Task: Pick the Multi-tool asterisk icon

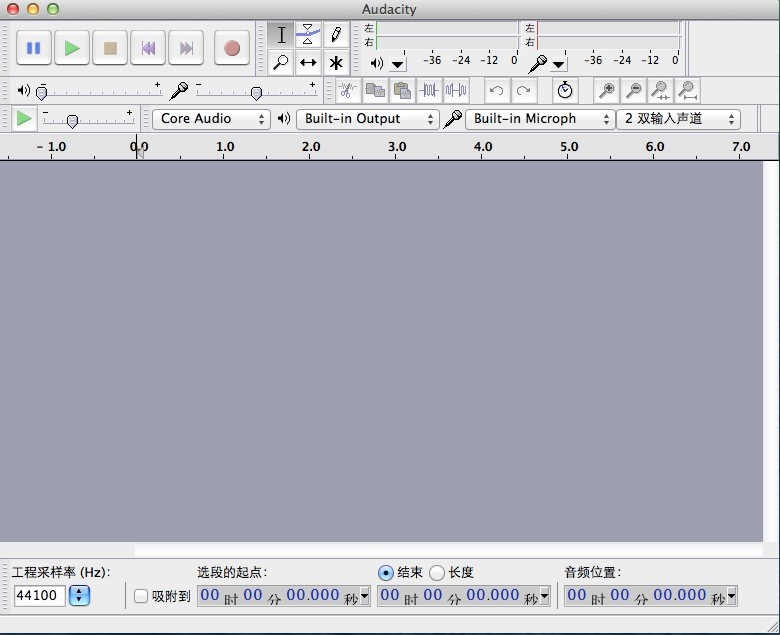Action: 336,62
